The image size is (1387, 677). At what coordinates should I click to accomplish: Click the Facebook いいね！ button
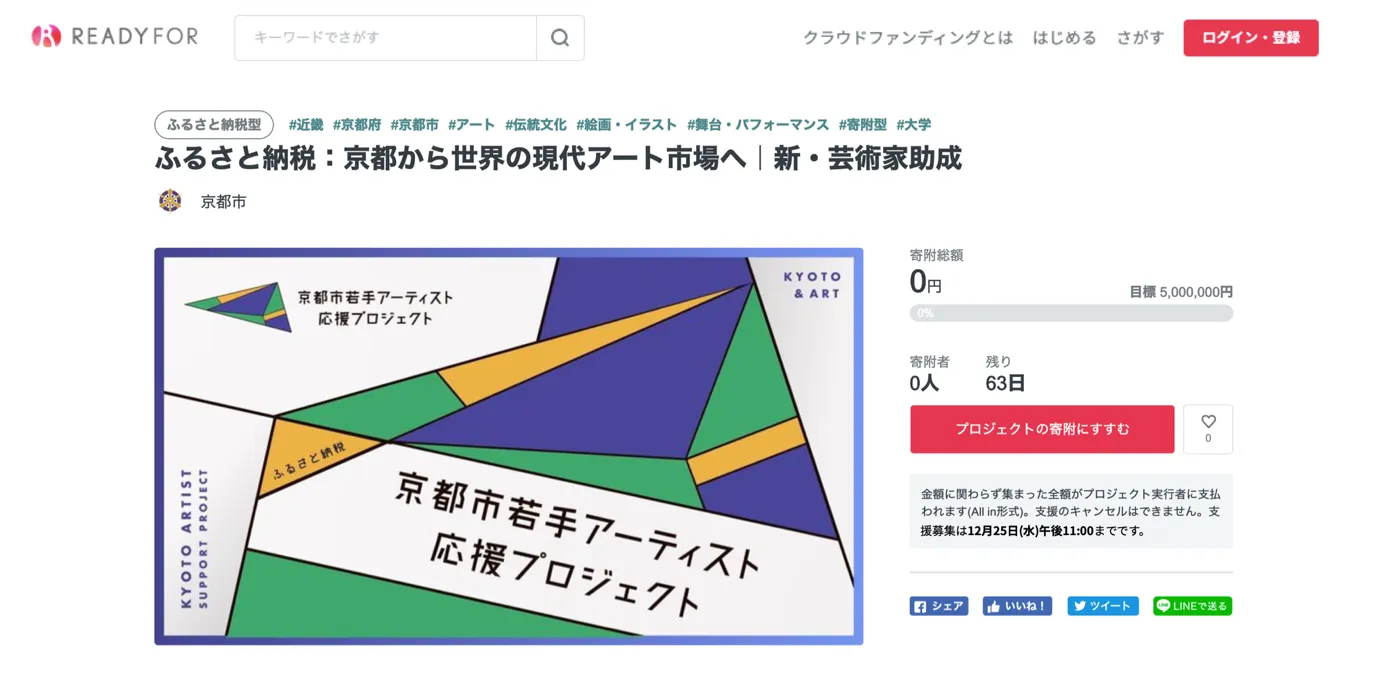1017,606
